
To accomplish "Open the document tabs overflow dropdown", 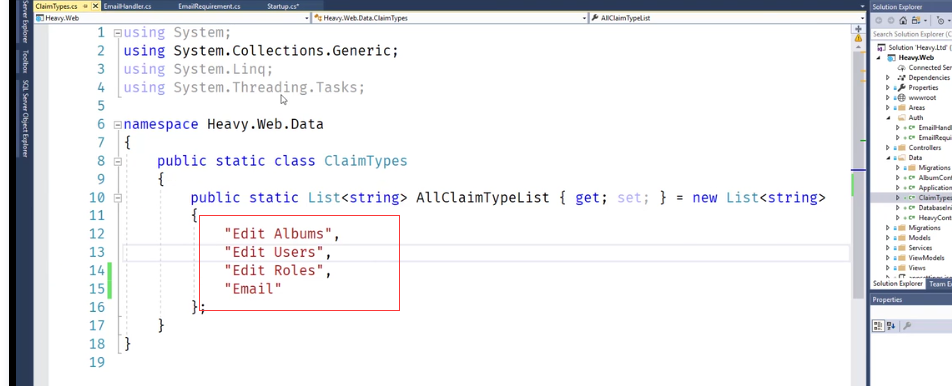I will [862, 6].
